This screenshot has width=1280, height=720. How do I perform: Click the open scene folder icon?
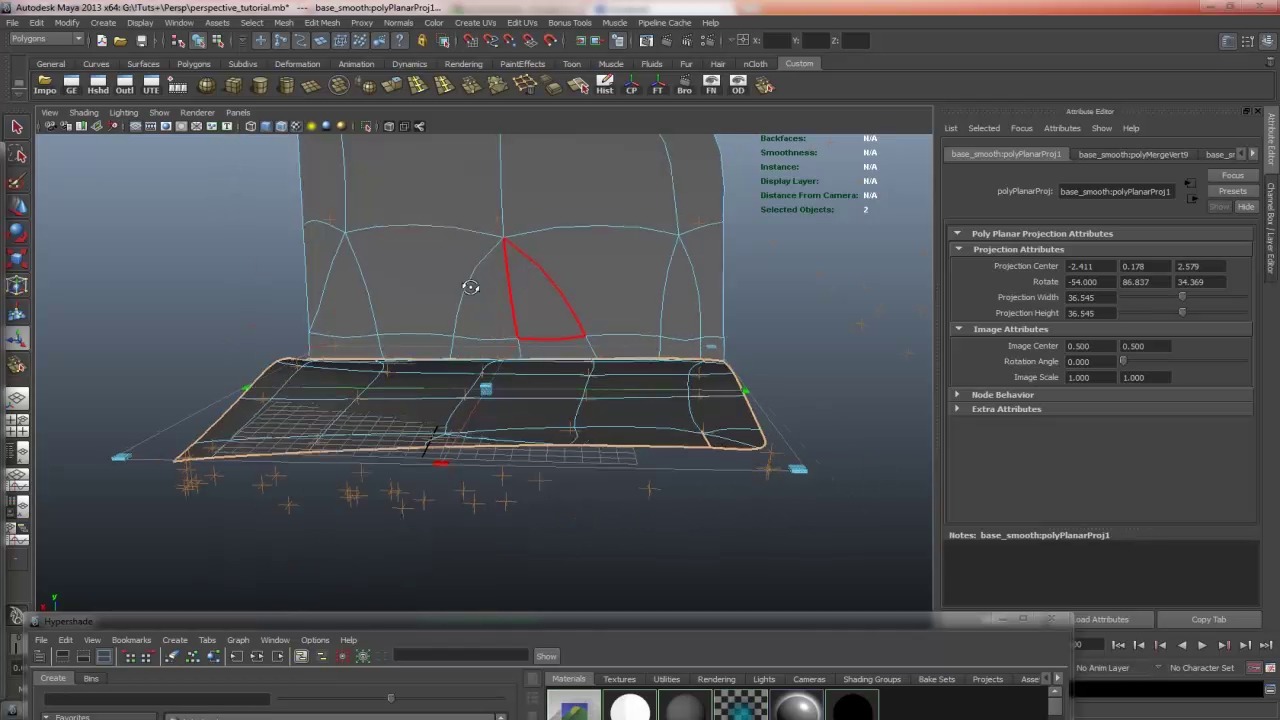(x=120, y=41)
